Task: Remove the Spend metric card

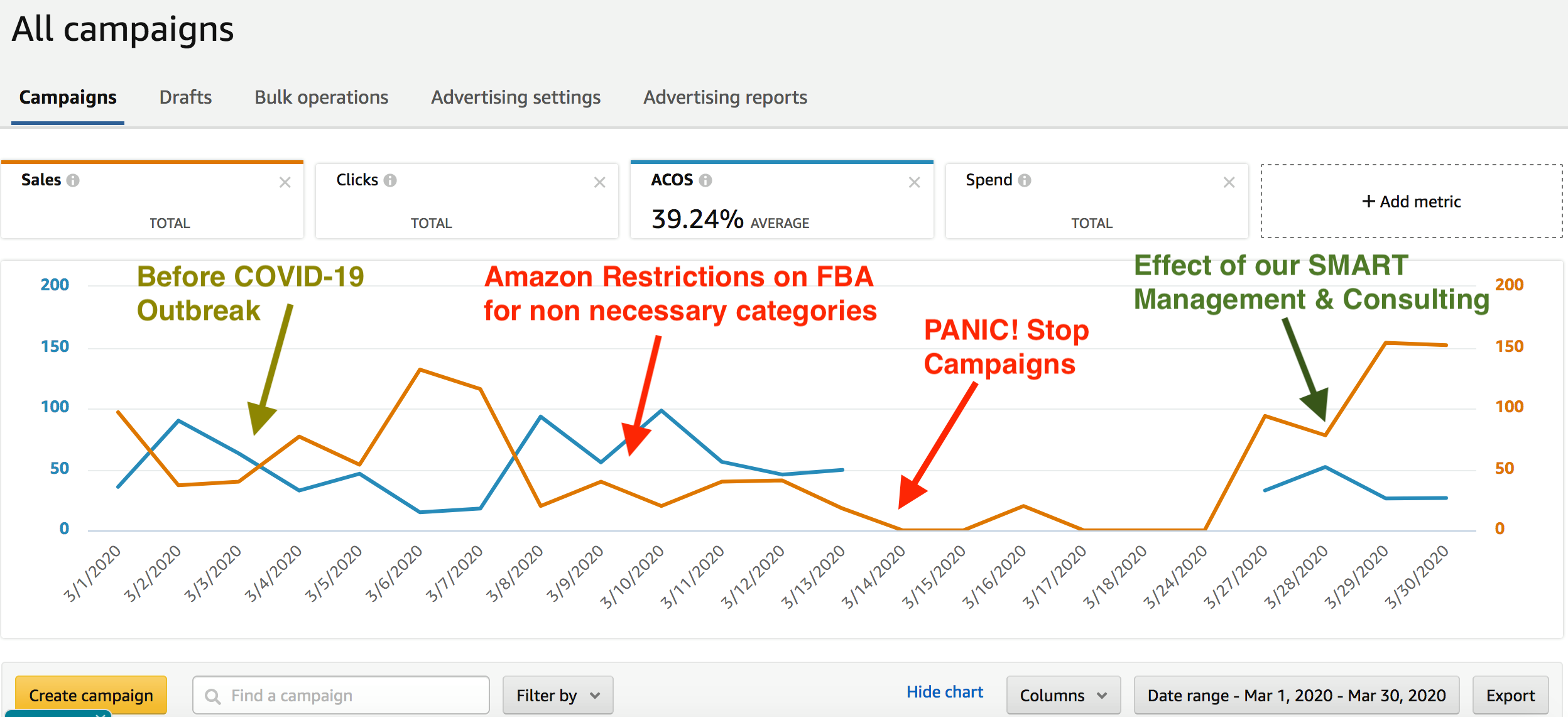Action: pyautogui.click(x=1229, y=182)
